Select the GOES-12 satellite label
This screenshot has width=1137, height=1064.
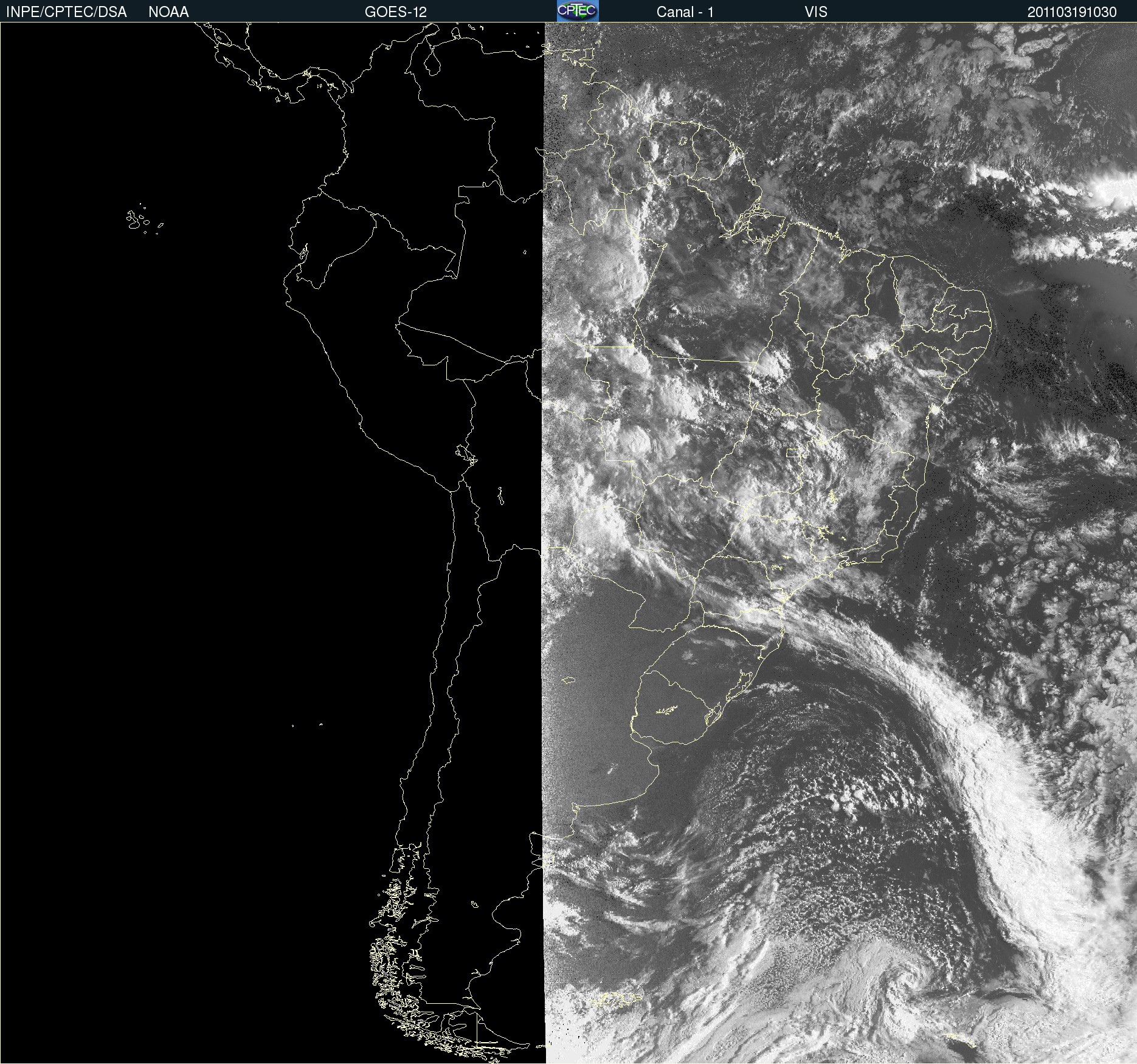point(396,12)
